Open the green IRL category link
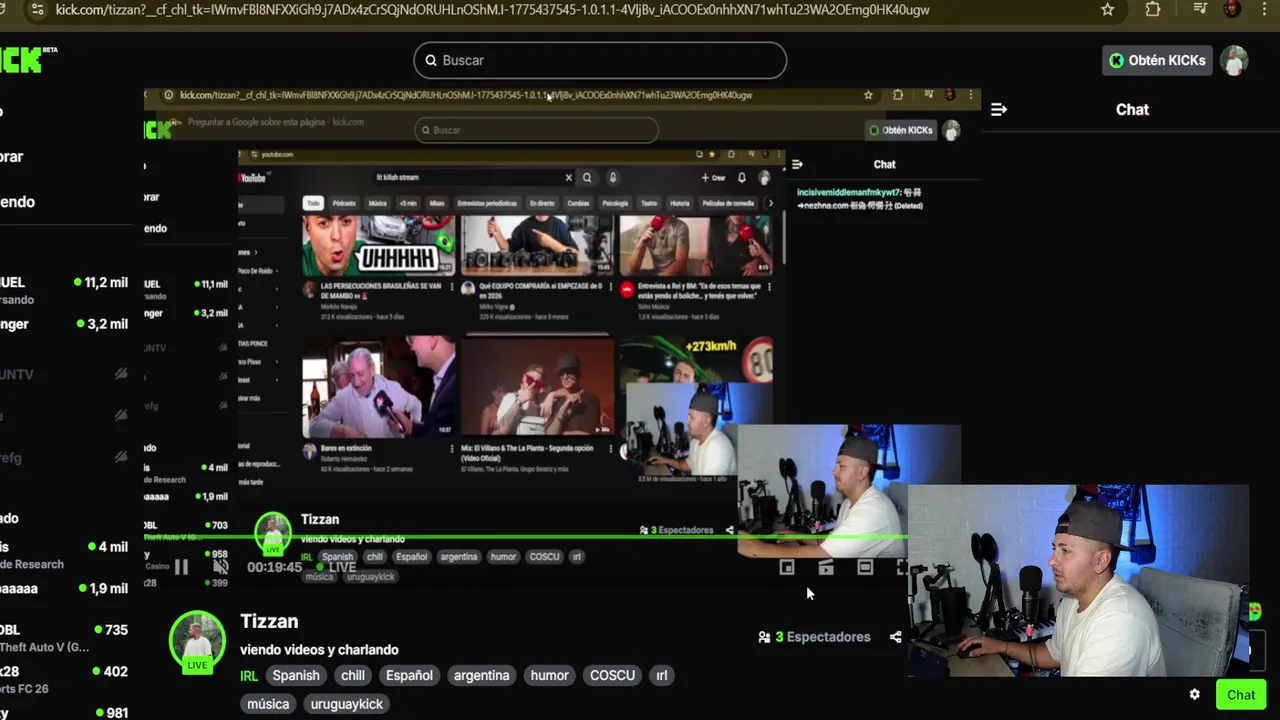The height and width of the screenshot is (720, 1280). pyautogui.click(x=249, y=675)
